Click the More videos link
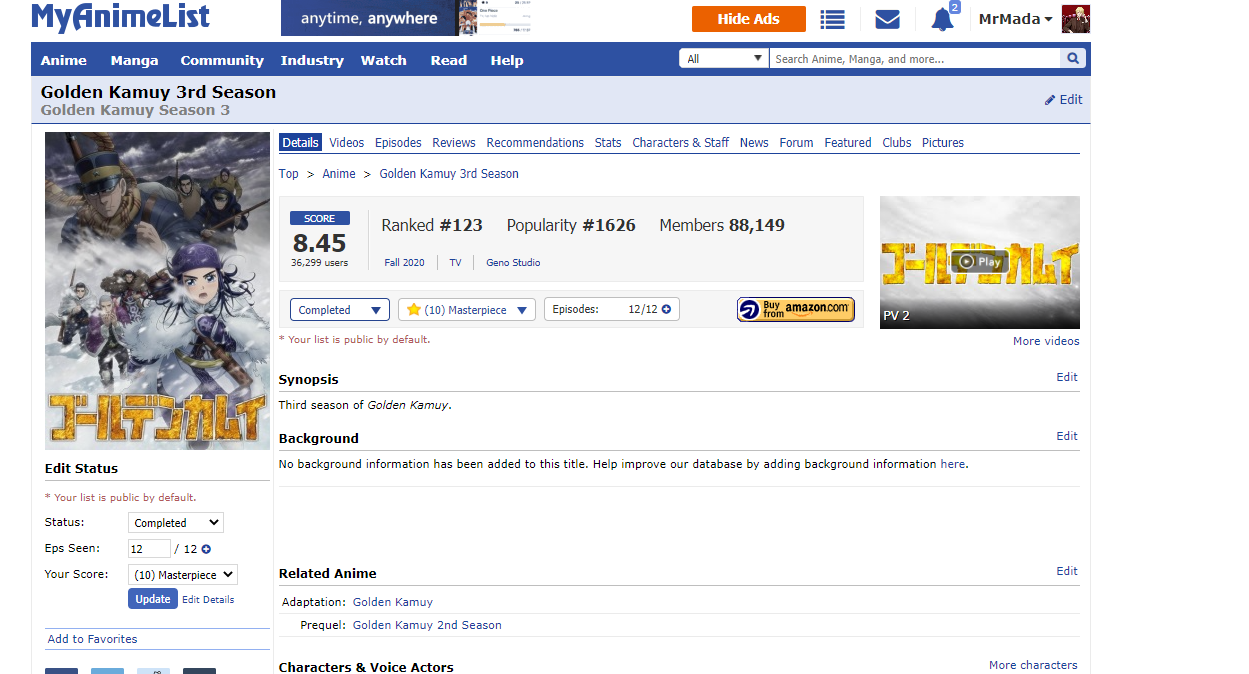The image size is (1249, 674). (x=1046, y=341)
